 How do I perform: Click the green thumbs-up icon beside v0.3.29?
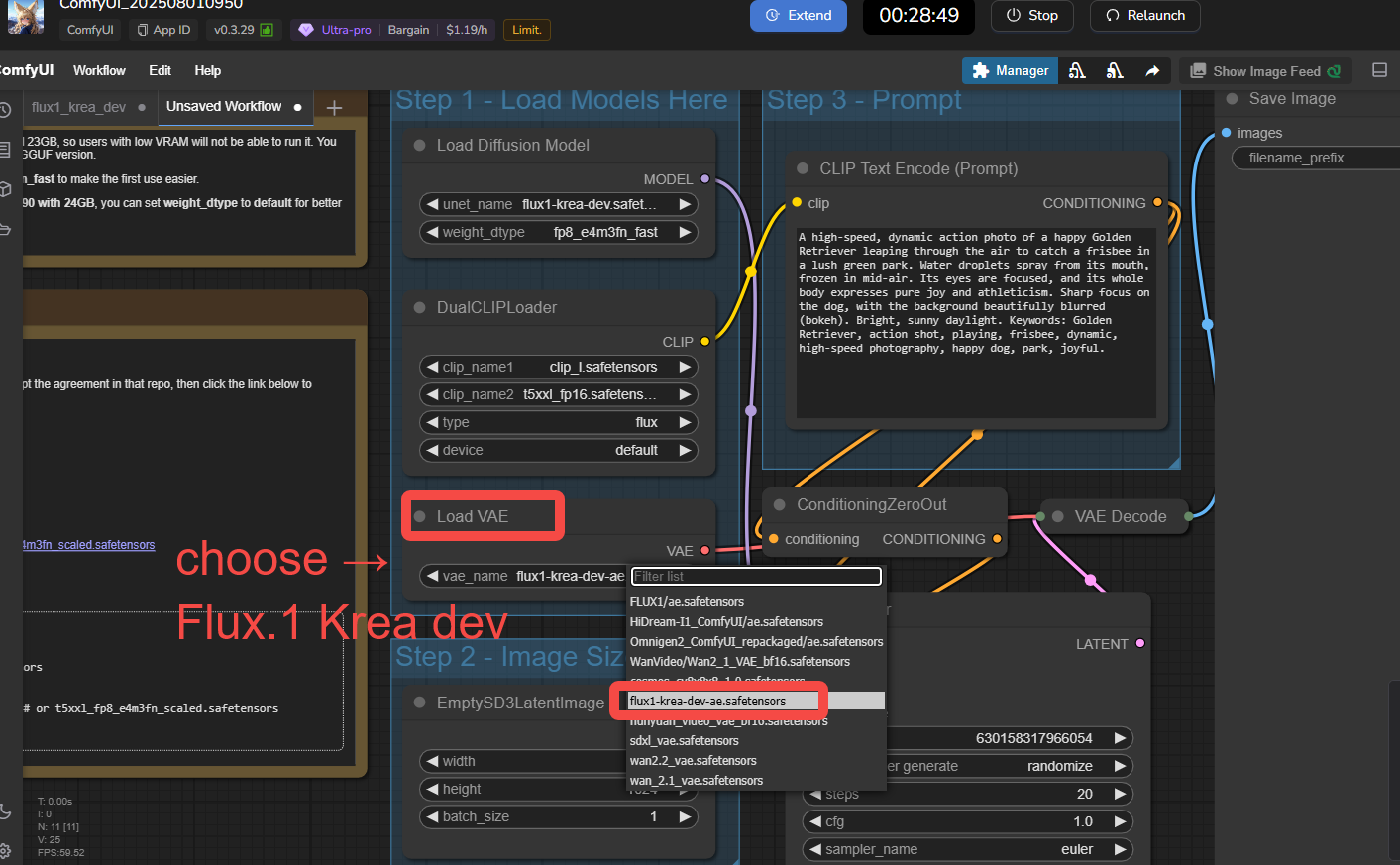pos(267,30)
